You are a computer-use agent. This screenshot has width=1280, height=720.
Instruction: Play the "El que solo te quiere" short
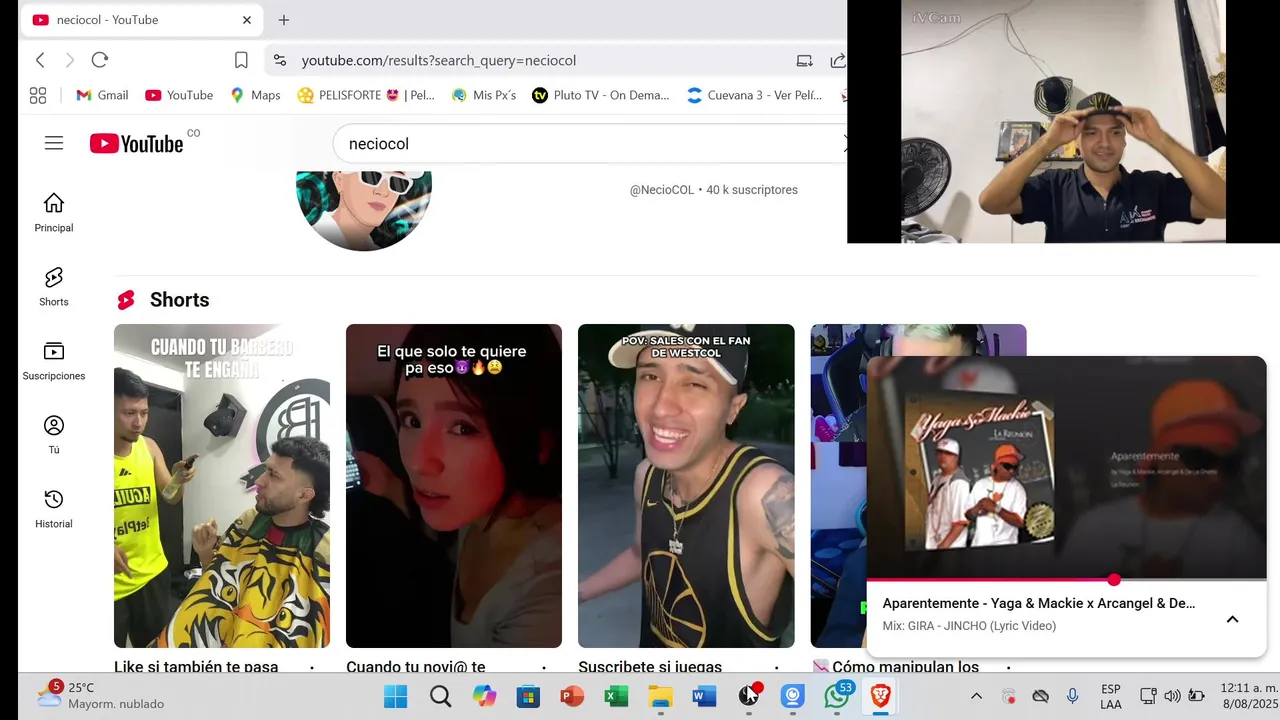(454, 486)
